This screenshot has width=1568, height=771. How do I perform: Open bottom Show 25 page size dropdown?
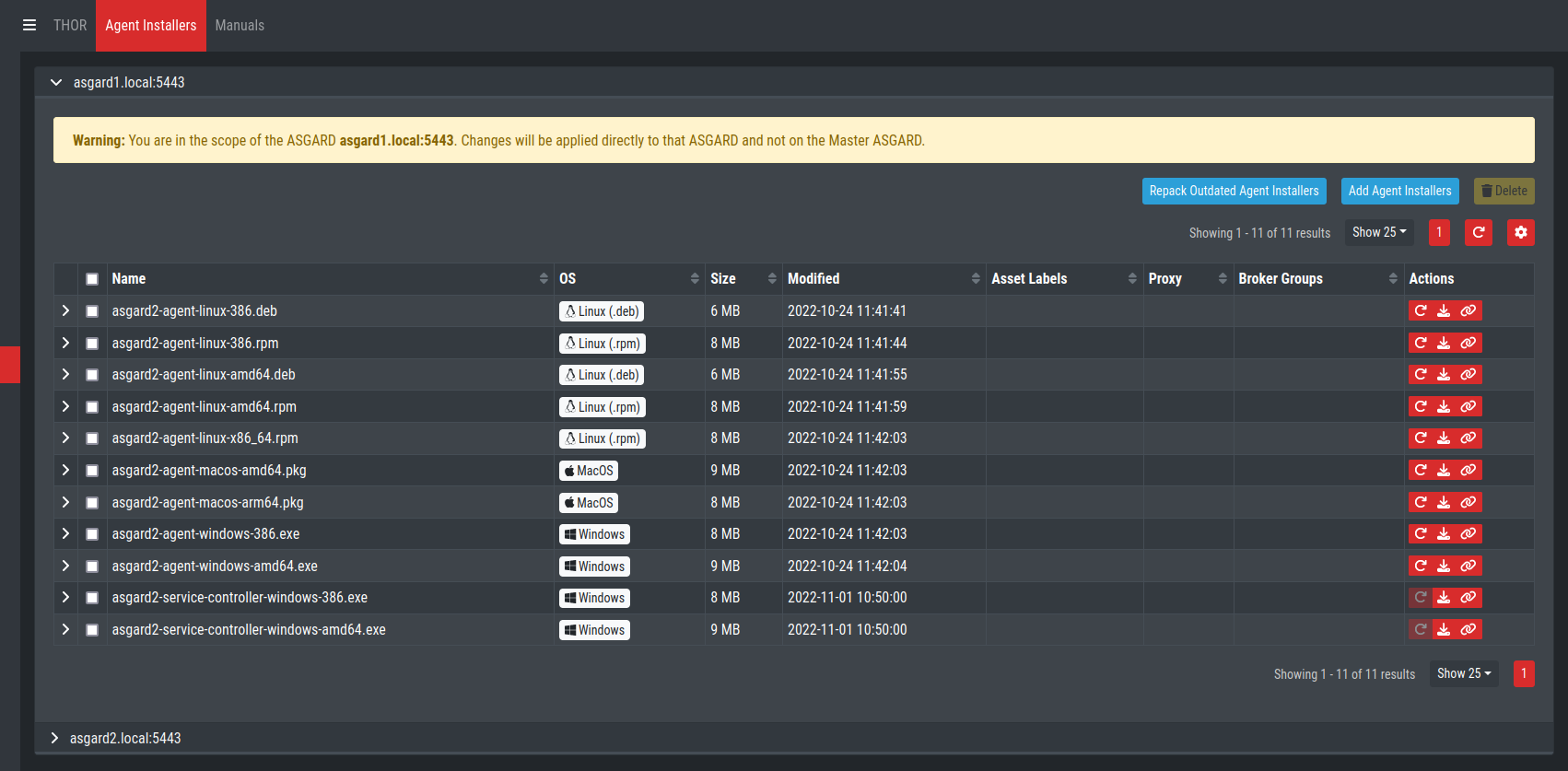1464,674
